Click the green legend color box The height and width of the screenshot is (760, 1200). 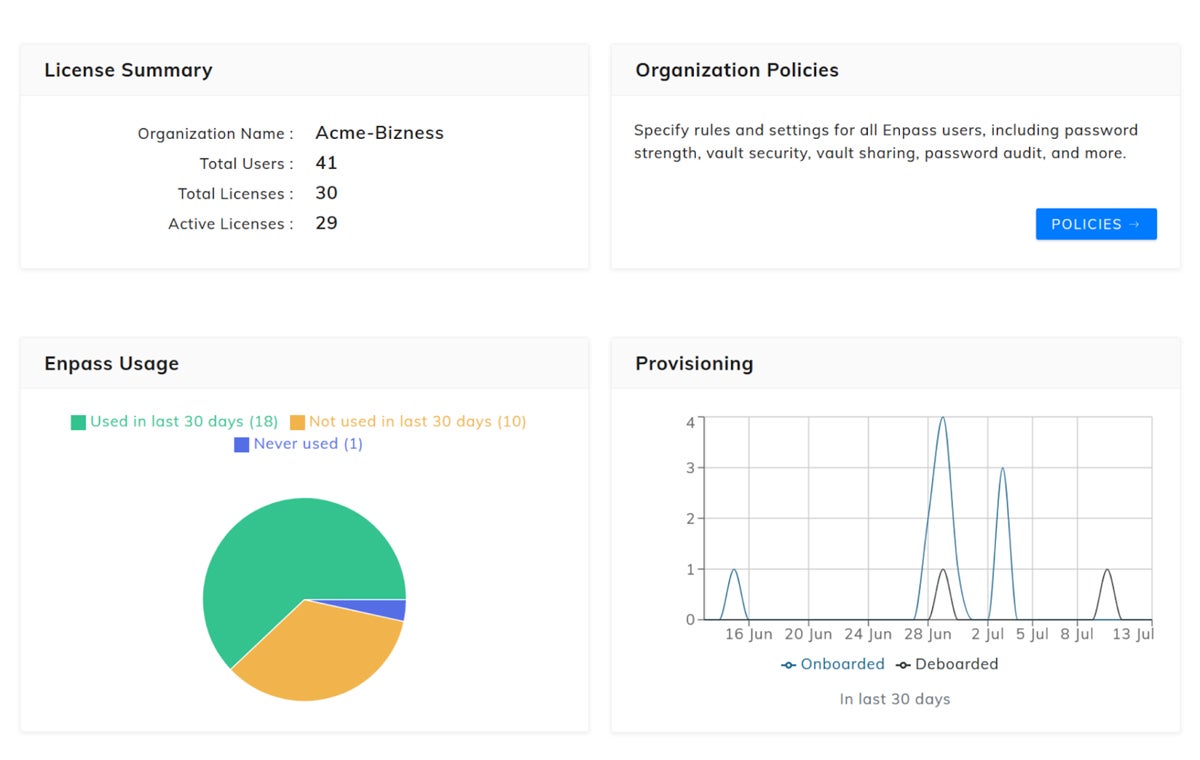pyautogui.click(x=78, y=422)
